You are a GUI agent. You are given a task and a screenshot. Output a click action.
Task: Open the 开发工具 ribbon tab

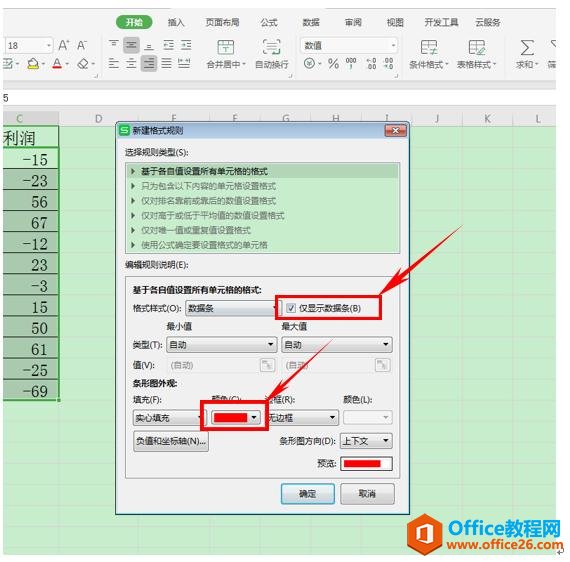441,23
